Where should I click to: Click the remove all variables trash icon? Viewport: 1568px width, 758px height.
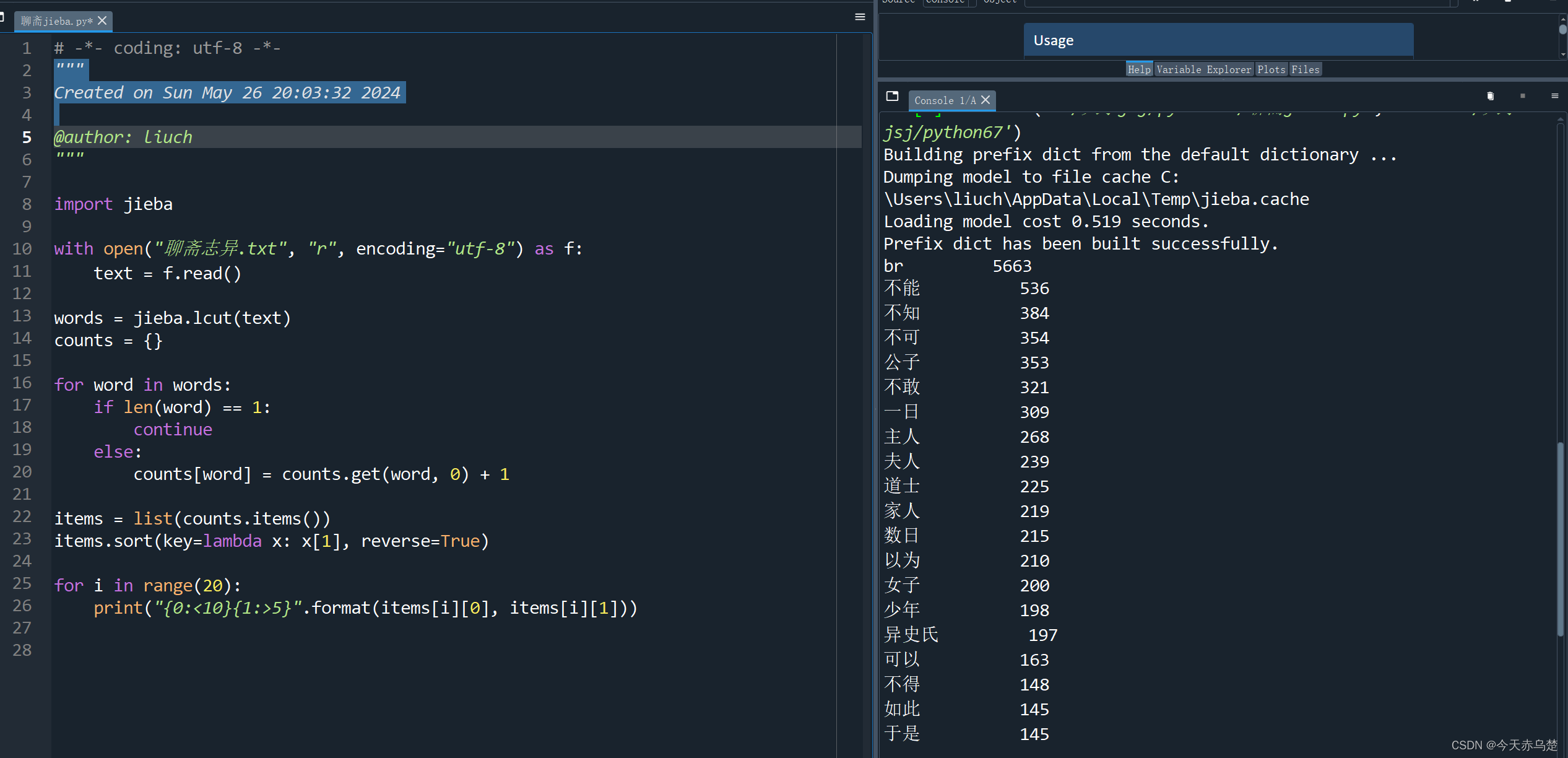pyautogui.click(x=1490, y=96)
